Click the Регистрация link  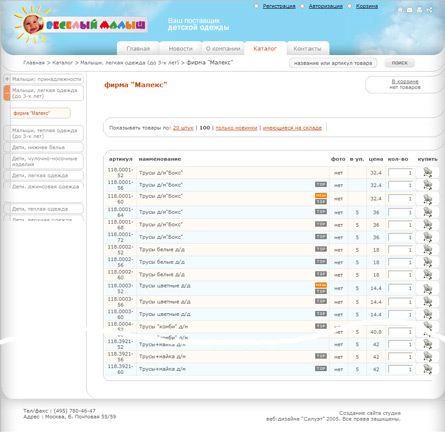(279, 6)
